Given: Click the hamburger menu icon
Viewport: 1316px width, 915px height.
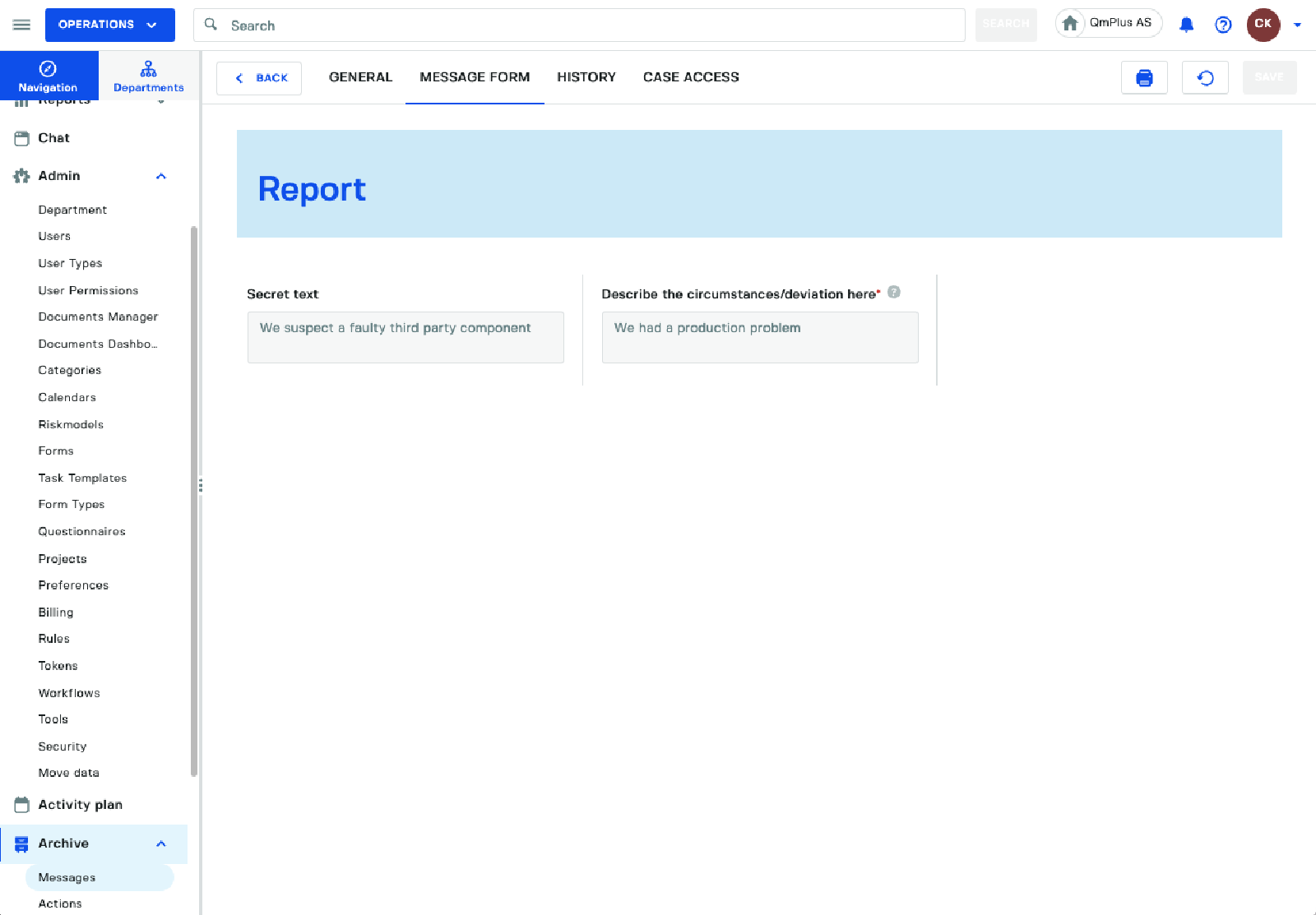Looking at the screenshot, I should (21, 25).
